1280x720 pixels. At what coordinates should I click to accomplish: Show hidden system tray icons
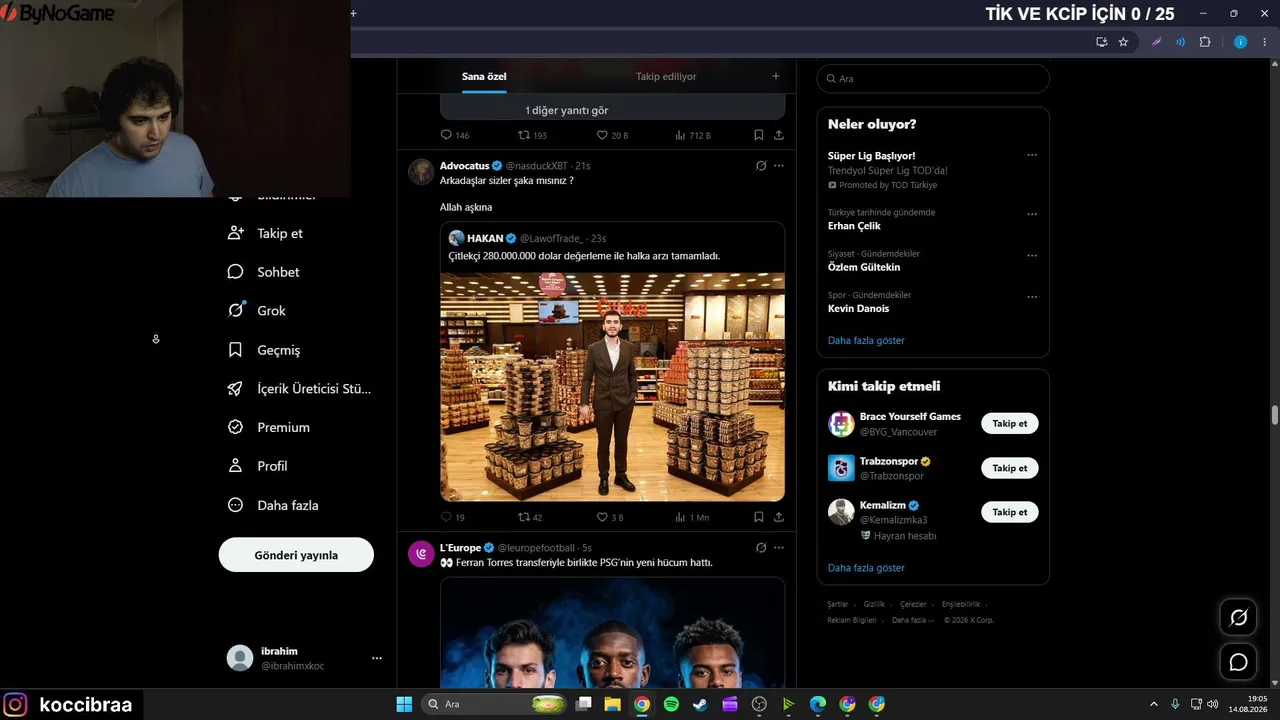point(1154,704)
